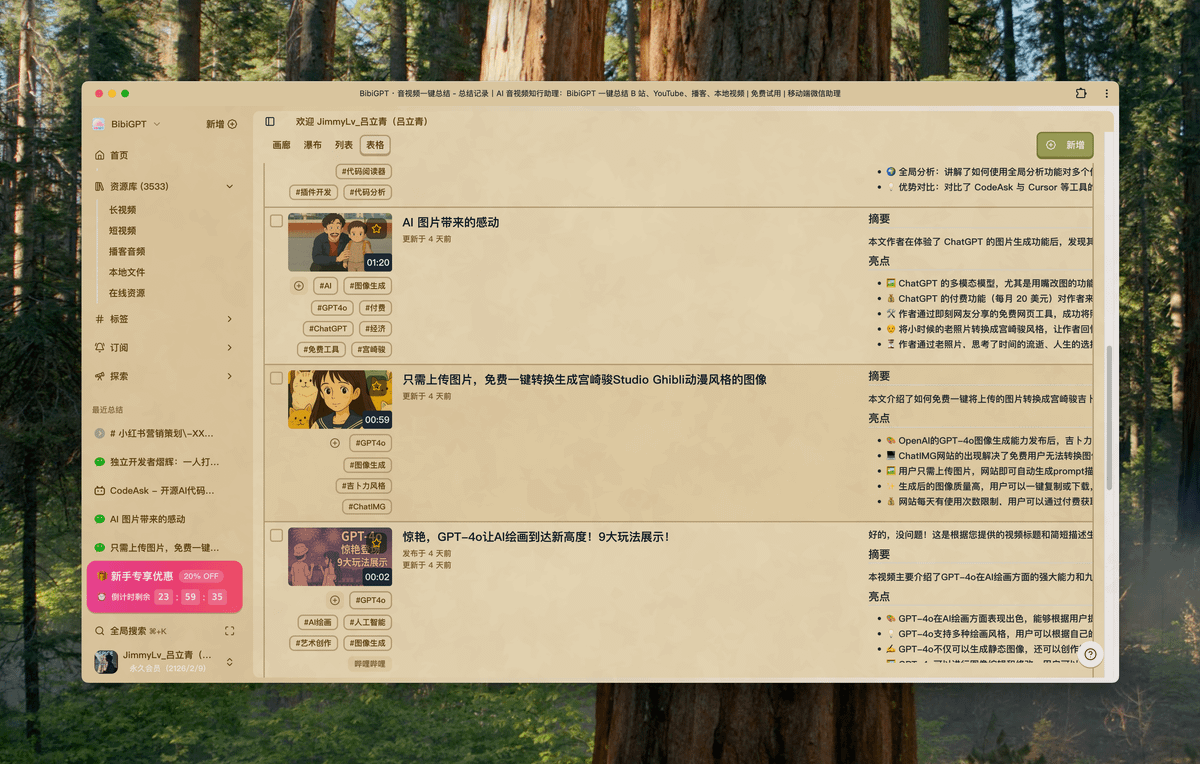
Task: Click the green 新增 button
Action: 1065,145
